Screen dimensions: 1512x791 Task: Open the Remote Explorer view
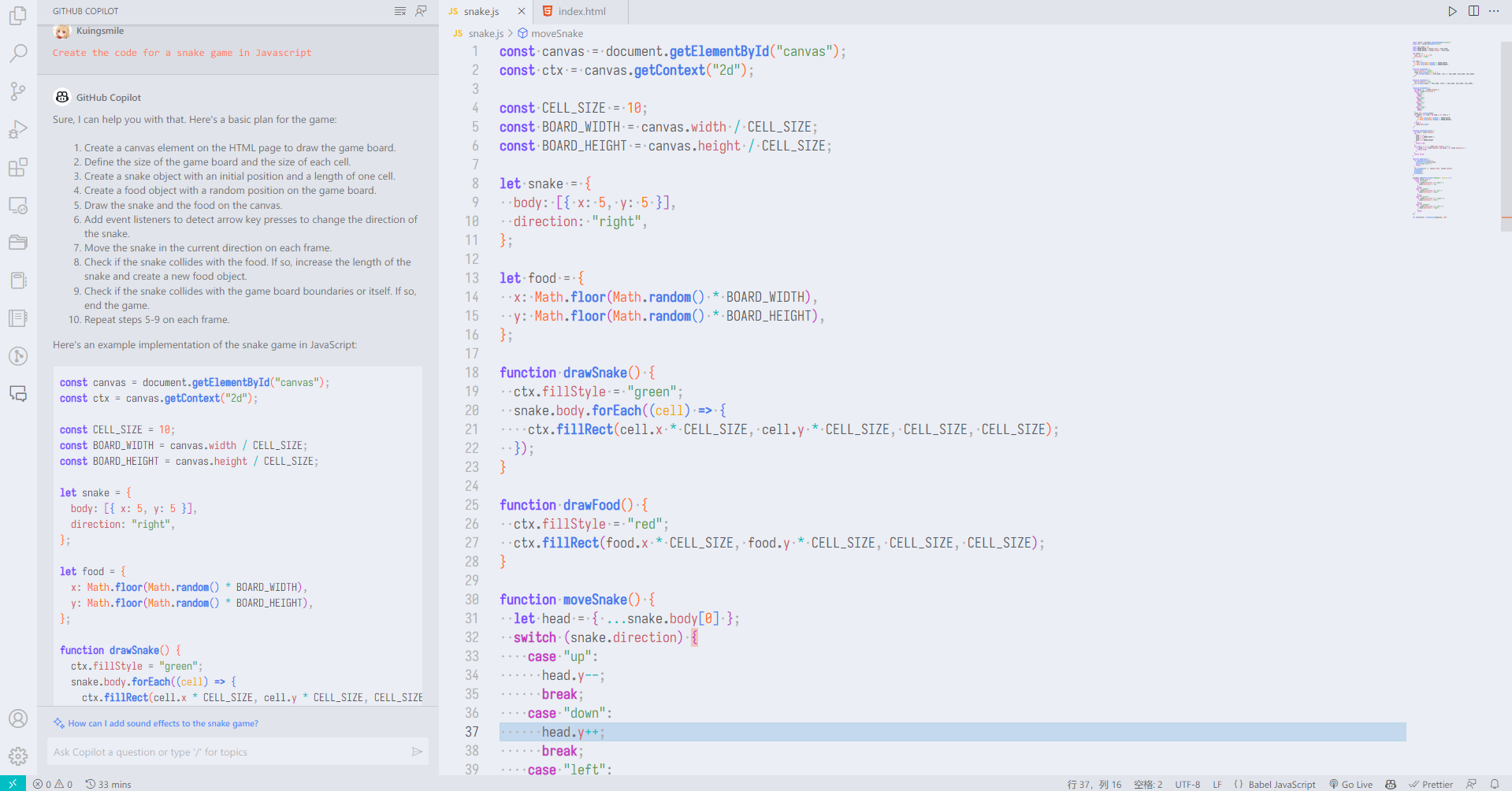(x=18, y=204)
